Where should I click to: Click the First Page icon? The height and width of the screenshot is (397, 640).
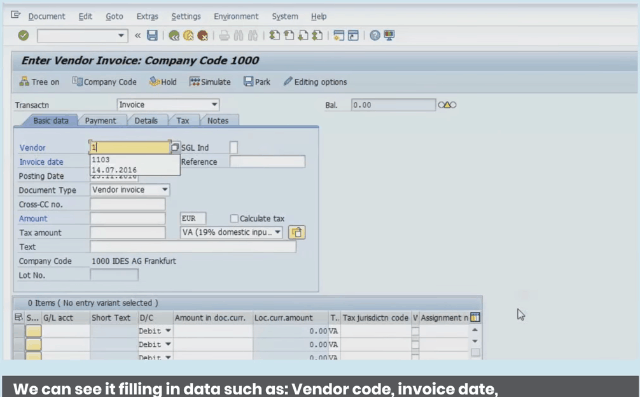click(x=274, y=35)
